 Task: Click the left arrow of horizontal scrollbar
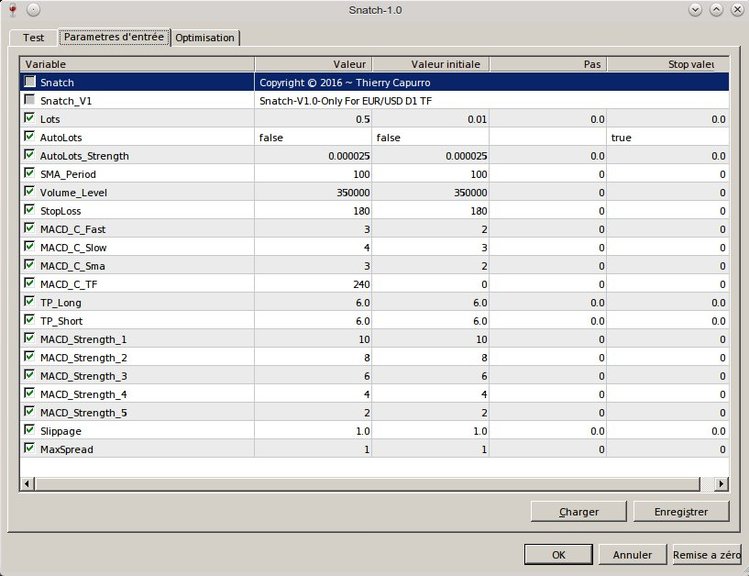pos(27,484)
